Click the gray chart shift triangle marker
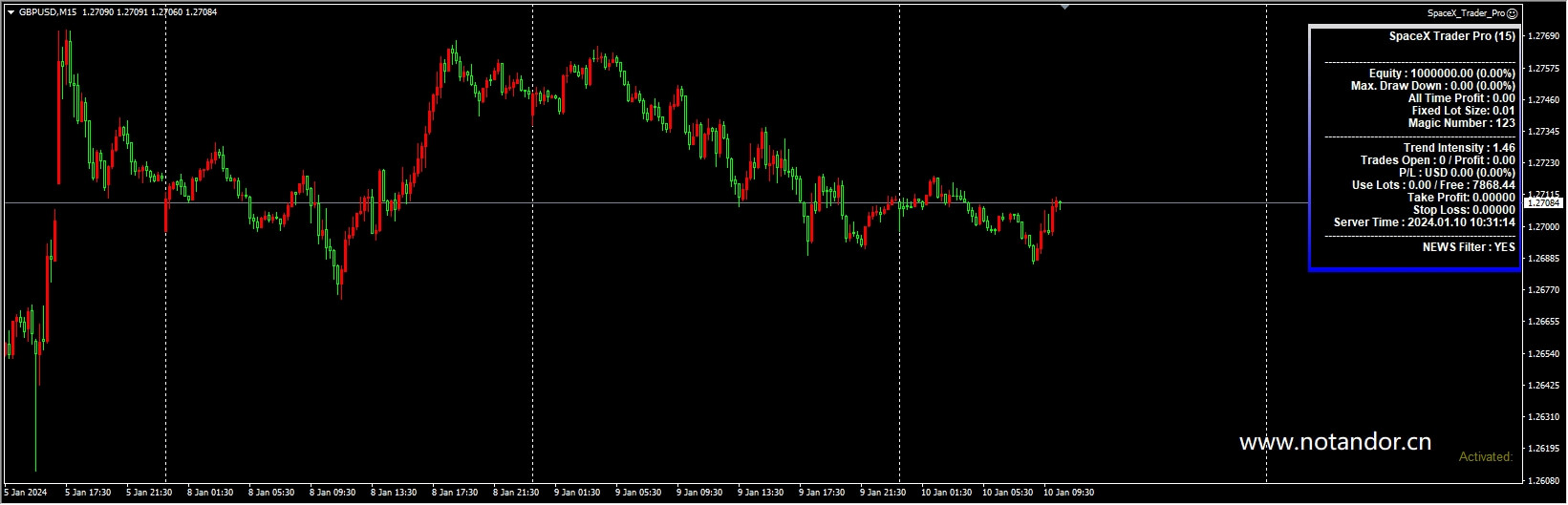Screen dimensions: 1568x505 pyautogui.click(x=1065, y=7)
